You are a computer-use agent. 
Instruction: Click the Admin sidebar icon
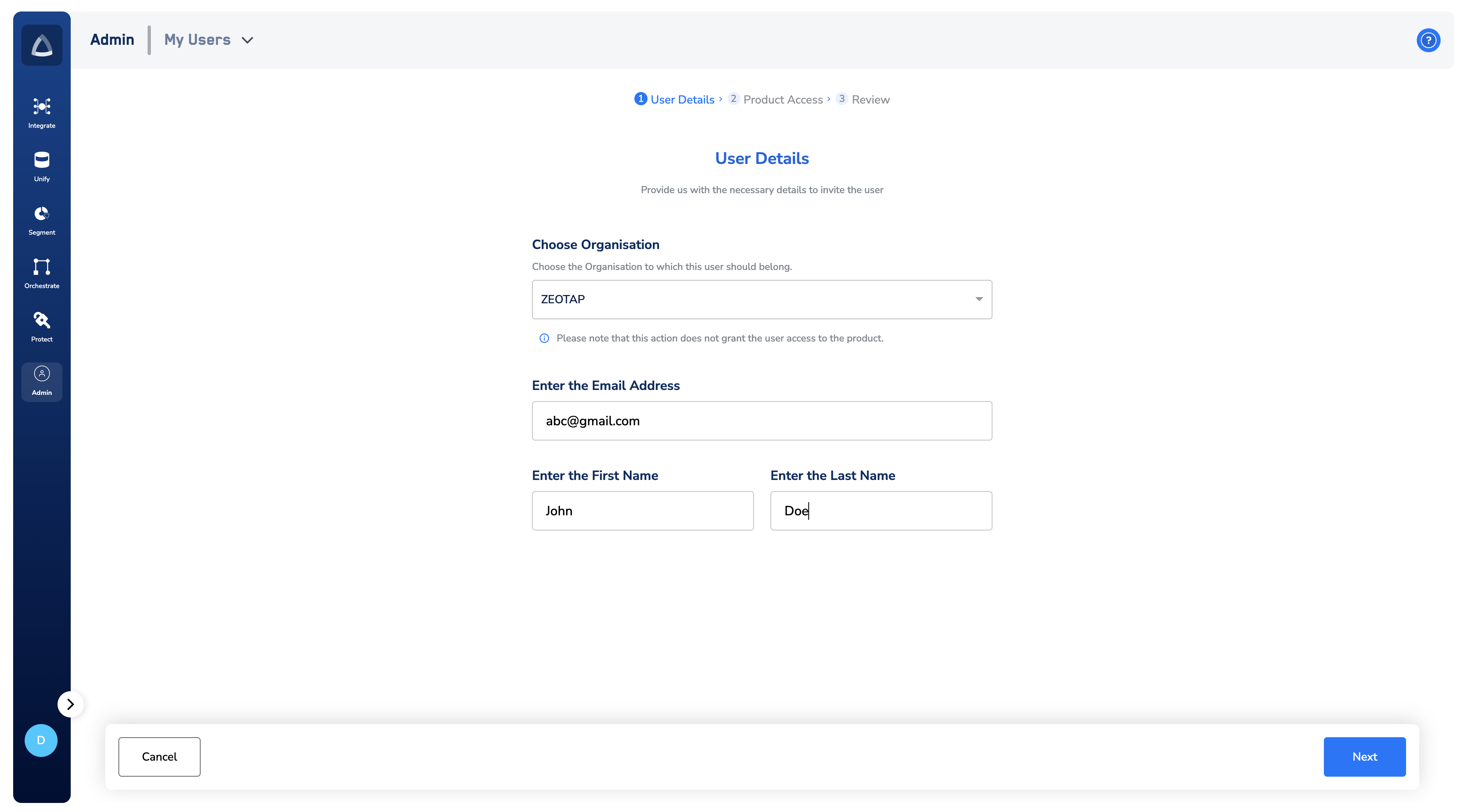42,381
